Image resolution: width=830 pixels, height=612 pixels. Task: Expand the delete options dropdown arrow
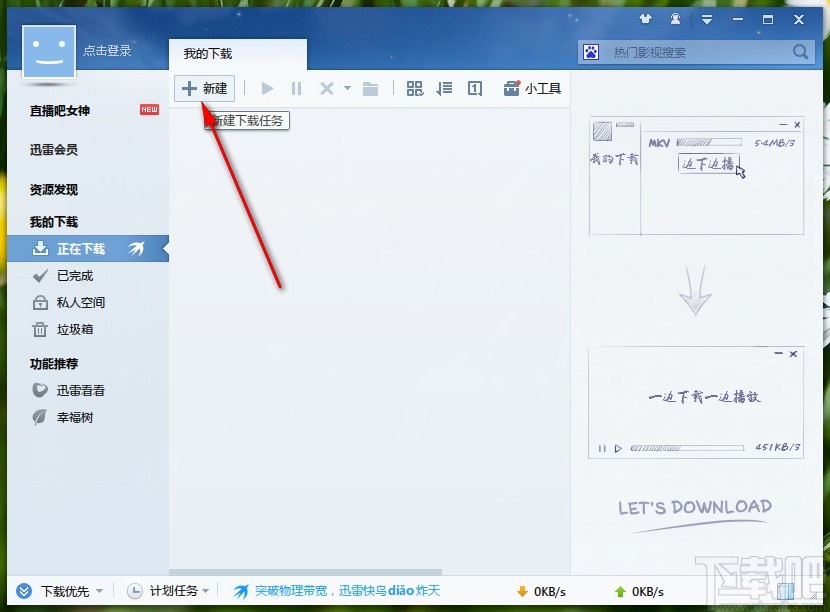point(347,88)
